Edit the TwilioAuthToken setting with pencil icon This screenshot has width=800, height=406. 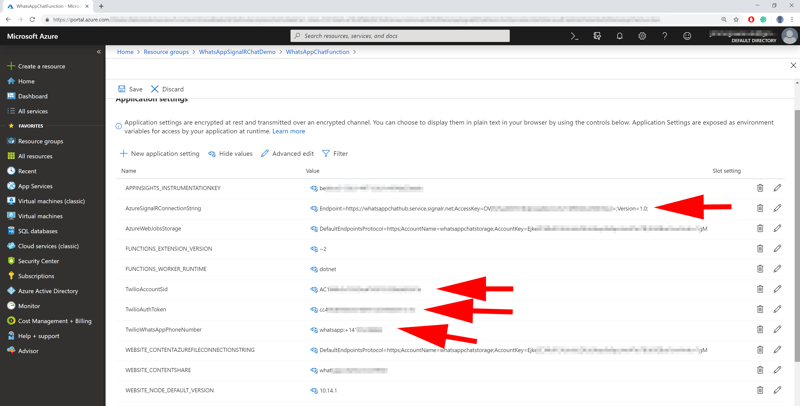coord(777,309)
